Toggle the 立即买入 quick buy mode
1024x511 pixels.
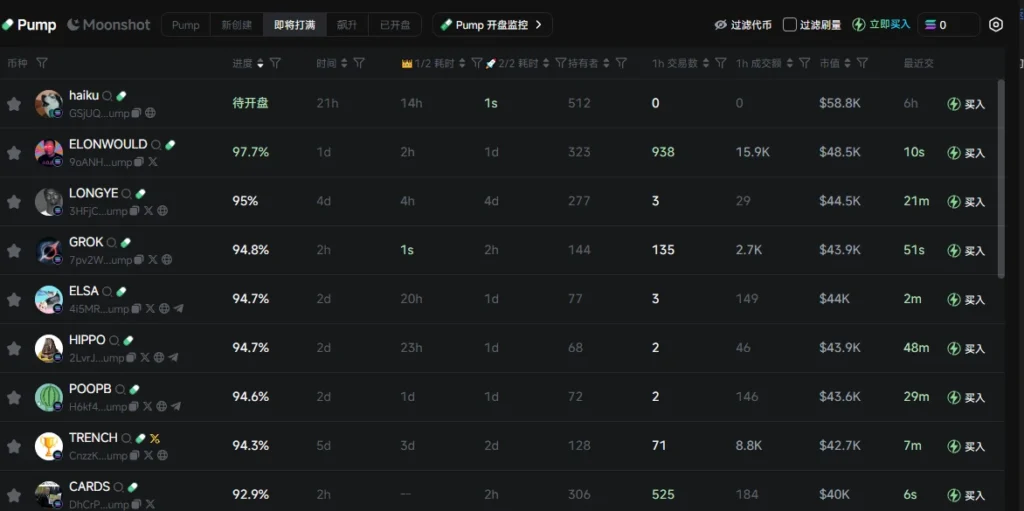click(x=880, y=25)
